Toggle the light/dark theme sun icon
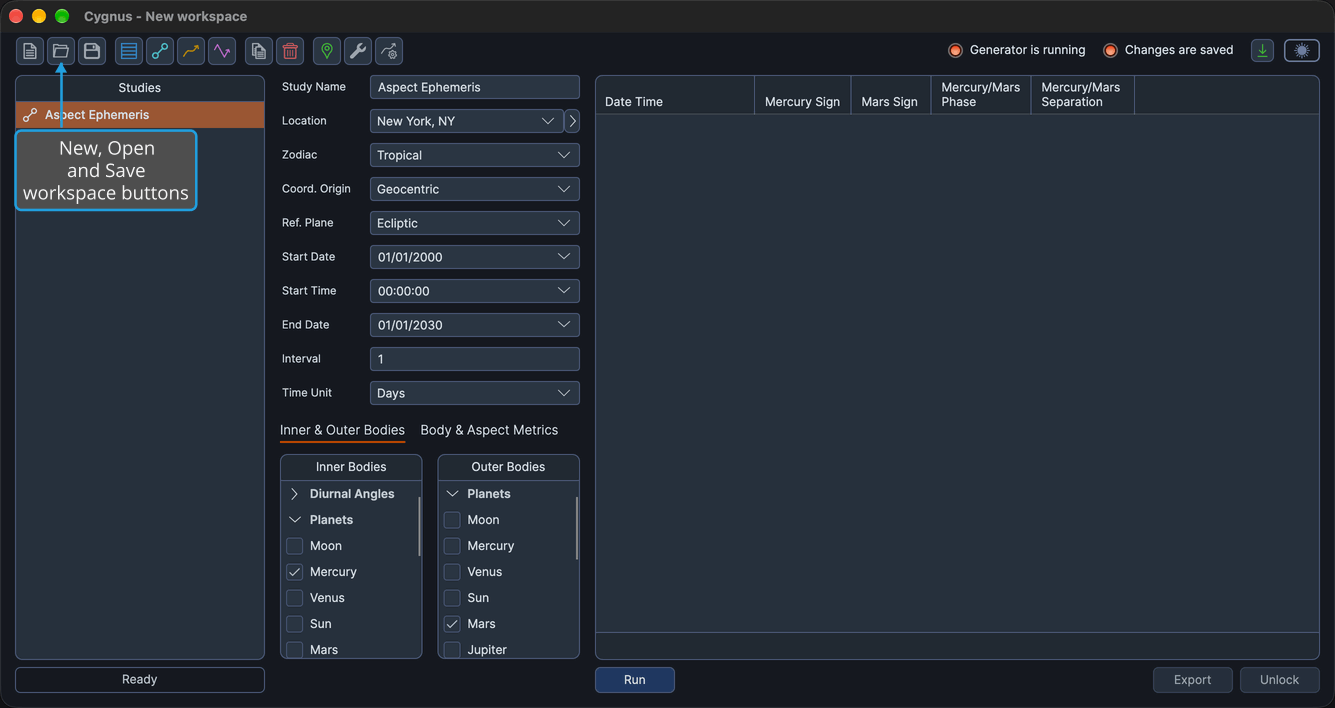The width and height of the screenshot is (1335, 708). coord(1302,50)
